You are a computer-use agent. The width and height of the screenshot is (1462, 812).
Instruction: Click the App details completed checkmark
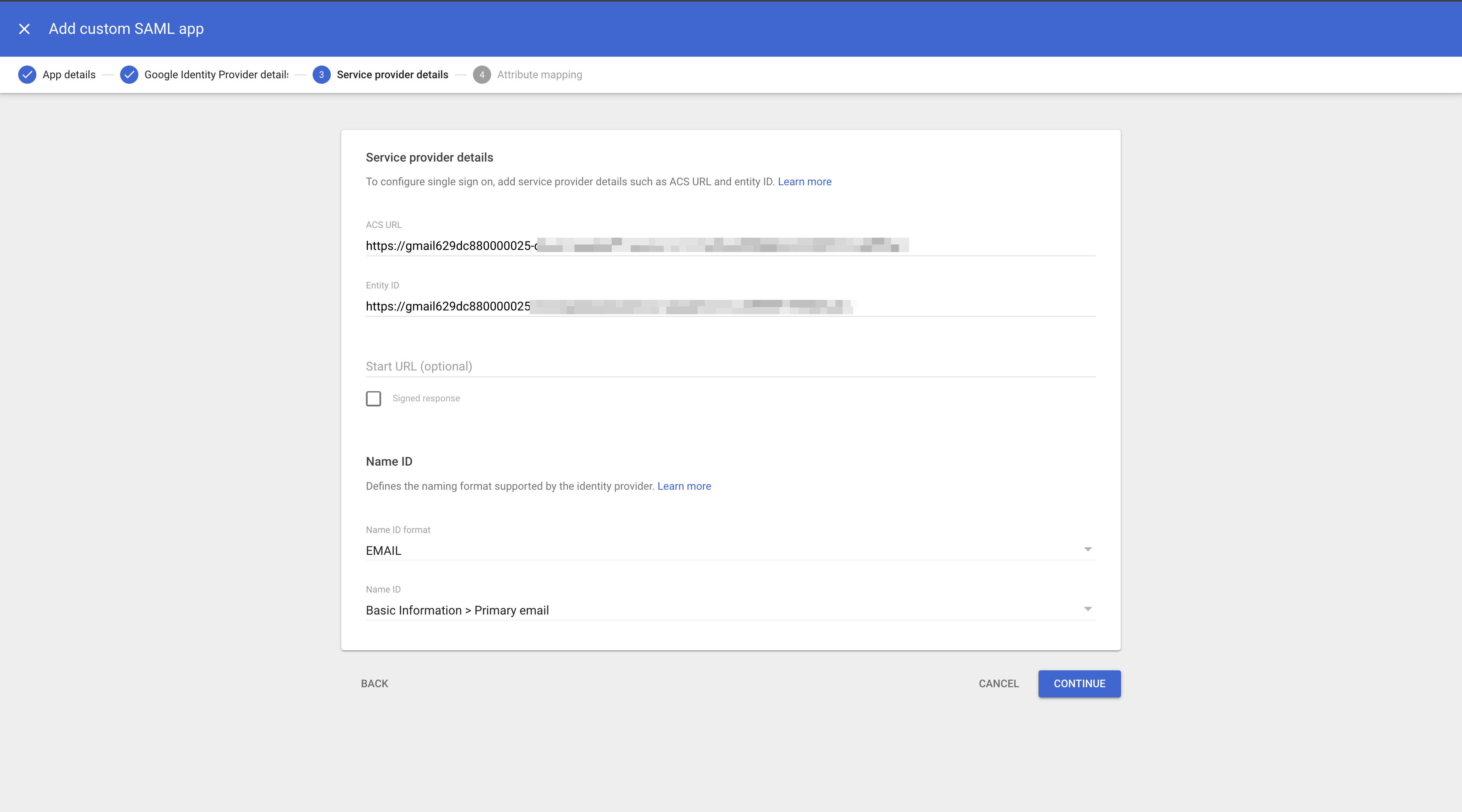(x=27, y=74)
